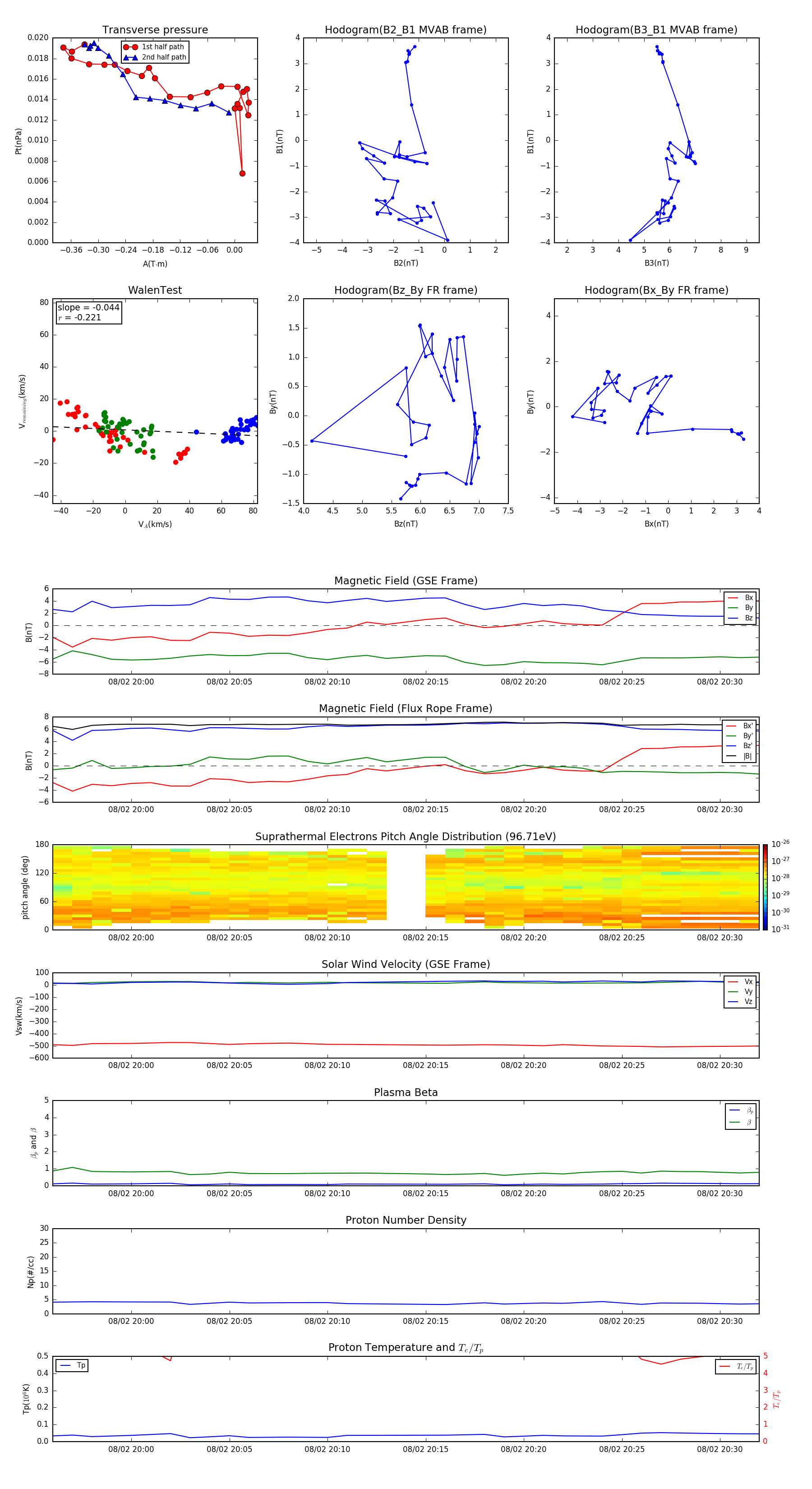
Task: Click 'Bx(nT)' x-axis label
Action: pos(656,524)
